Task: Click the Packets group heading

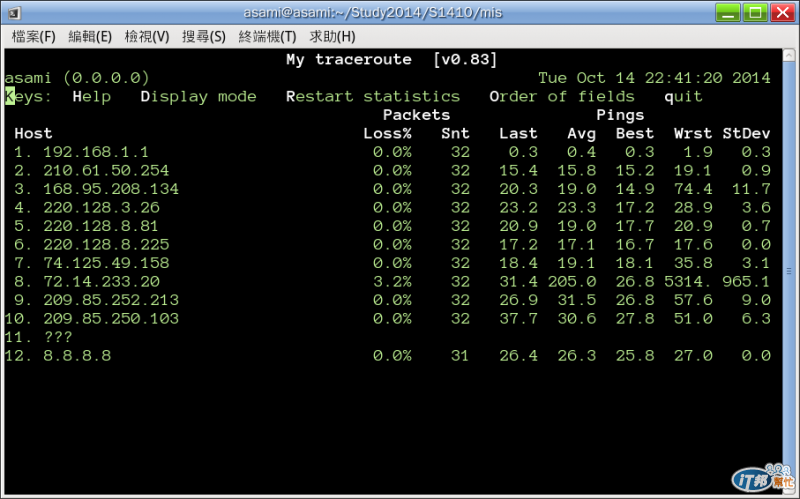Action: click(416, 115)
